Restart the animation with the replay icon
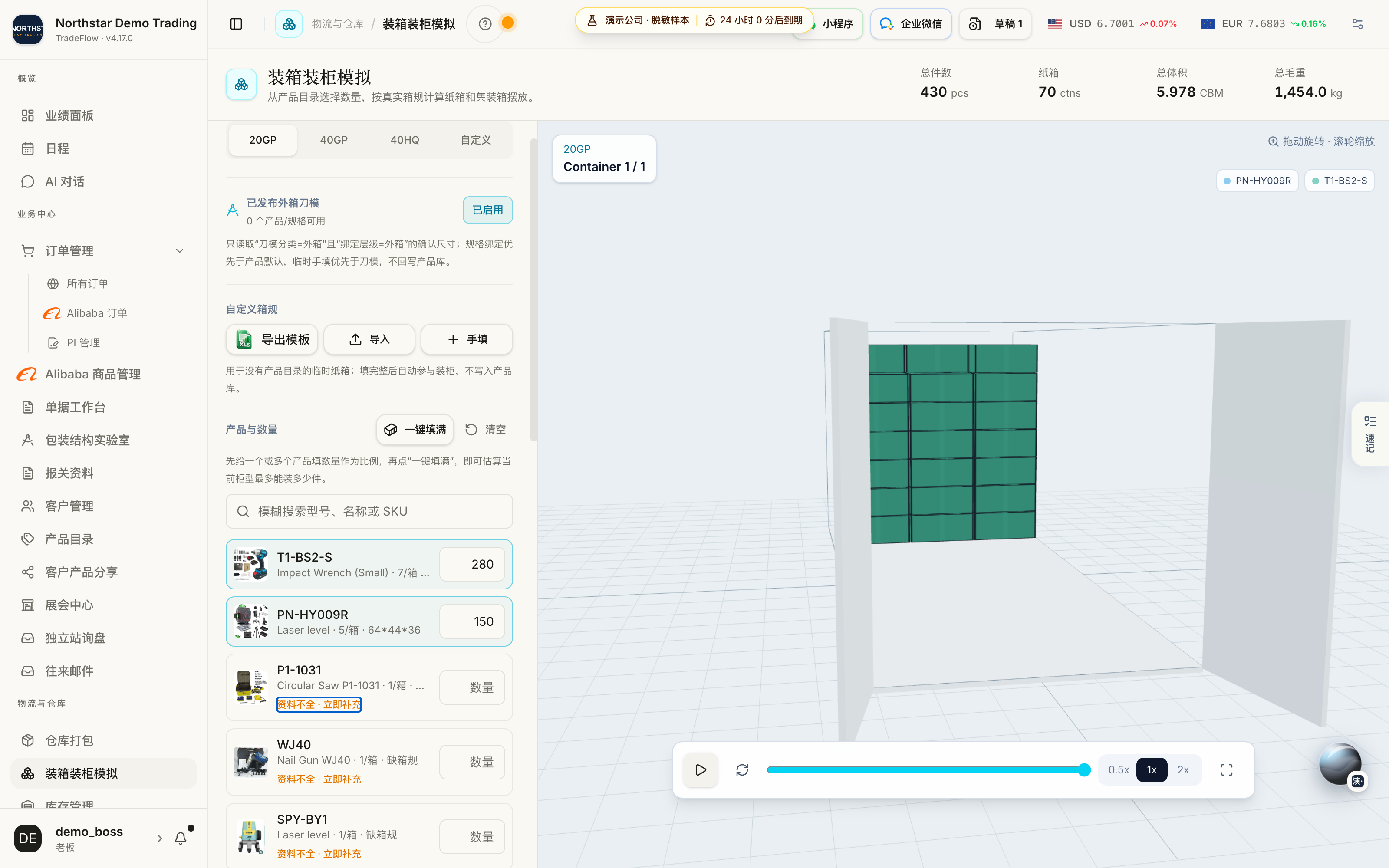This screenshot has height=868, width=1389. click(x=742, y=770)
